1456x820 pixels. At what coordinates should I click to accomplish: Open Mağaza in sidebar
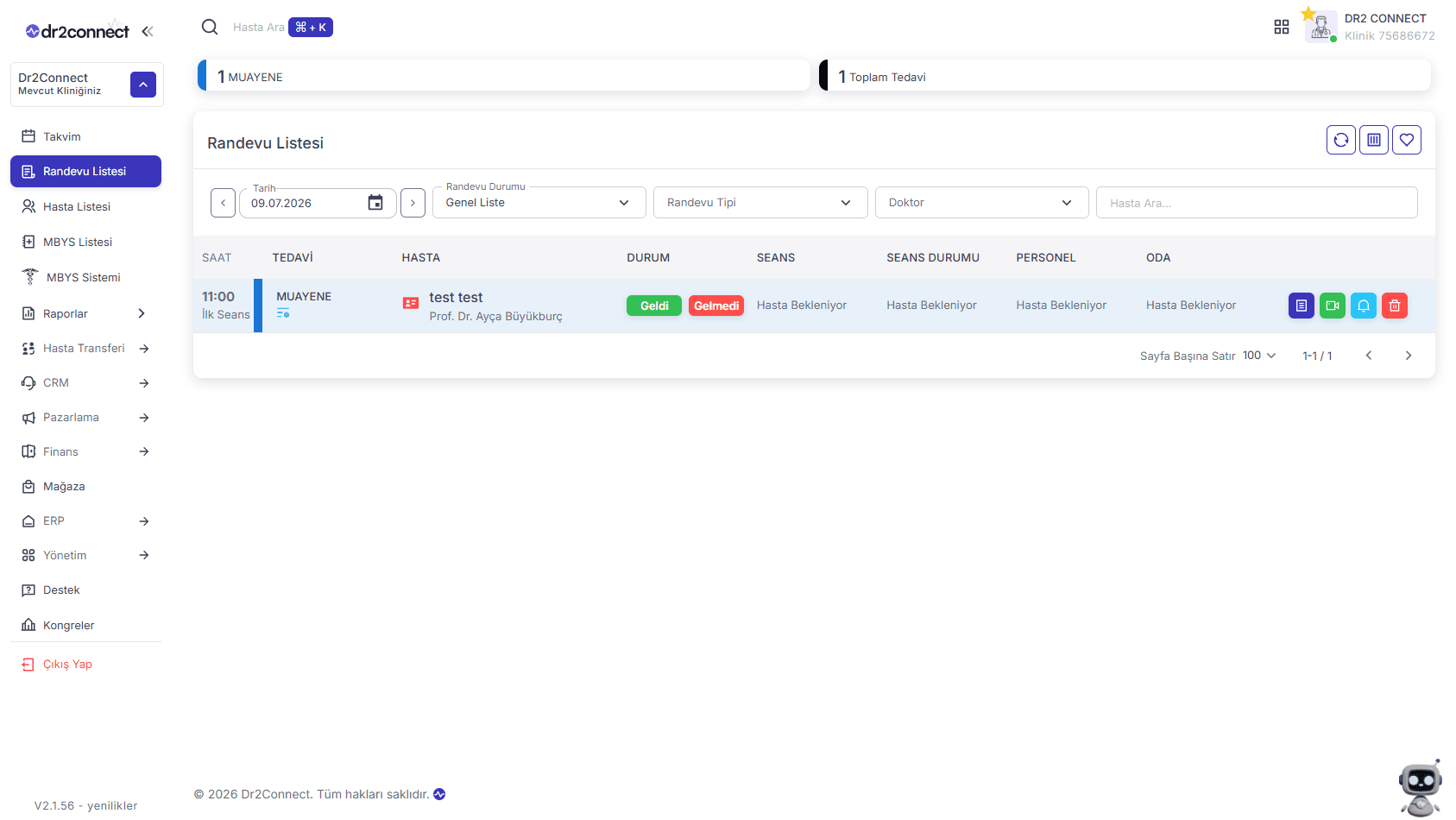85,486
